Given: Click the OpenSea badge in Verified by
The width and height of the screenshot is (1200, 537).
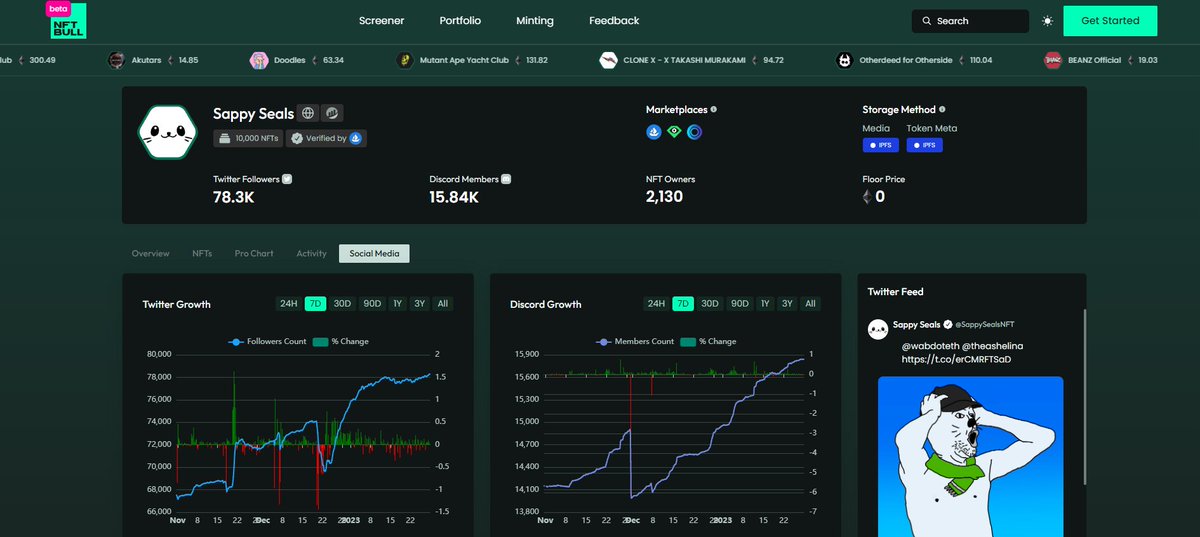Looking at the screenshot, I should (x=355, y=138).
